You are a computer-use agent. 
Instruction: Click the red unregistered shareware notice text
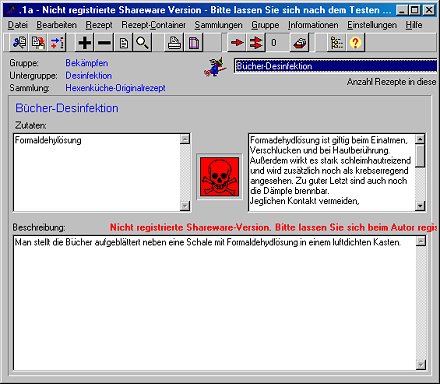[273, 227]
